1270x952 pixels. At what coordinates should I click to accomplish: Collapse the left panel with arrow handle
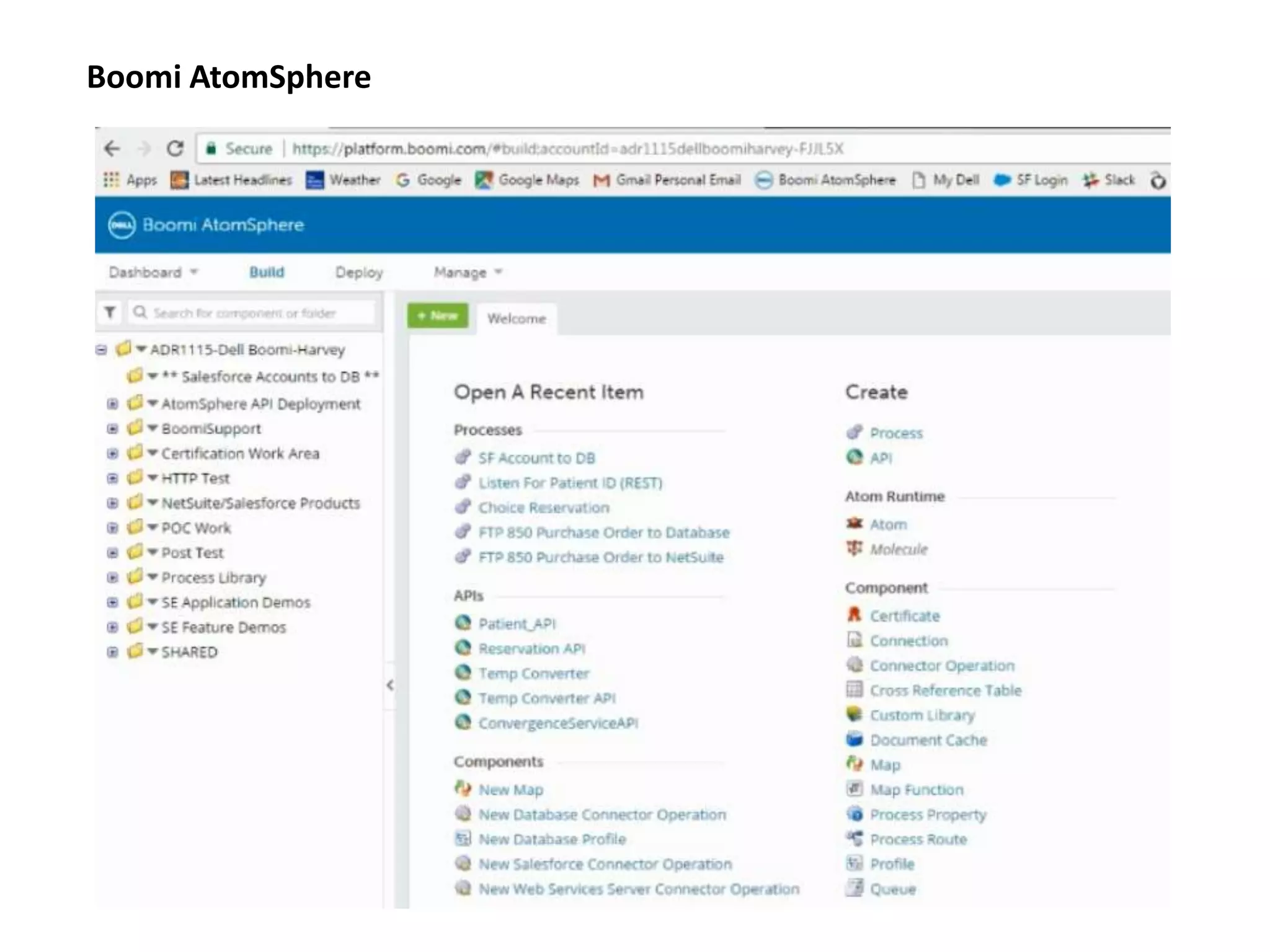[x=390, y=685]
